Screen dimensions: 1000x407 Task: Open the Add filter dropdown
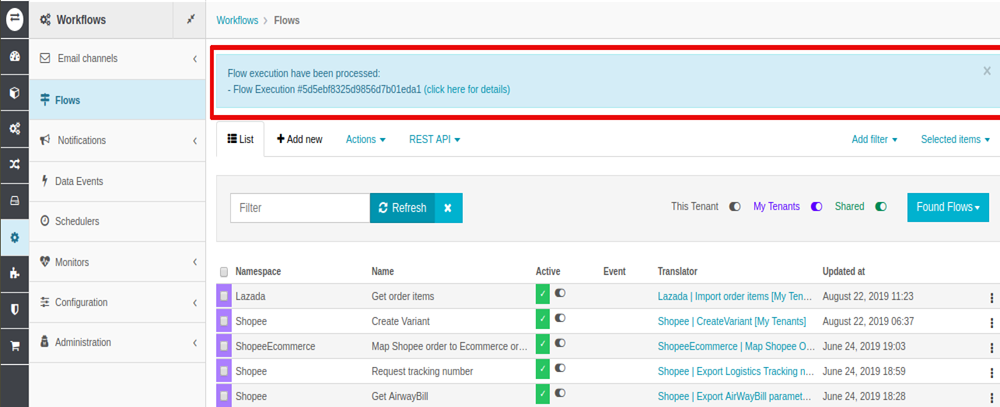pyautogui.click(x=874, y=139)
